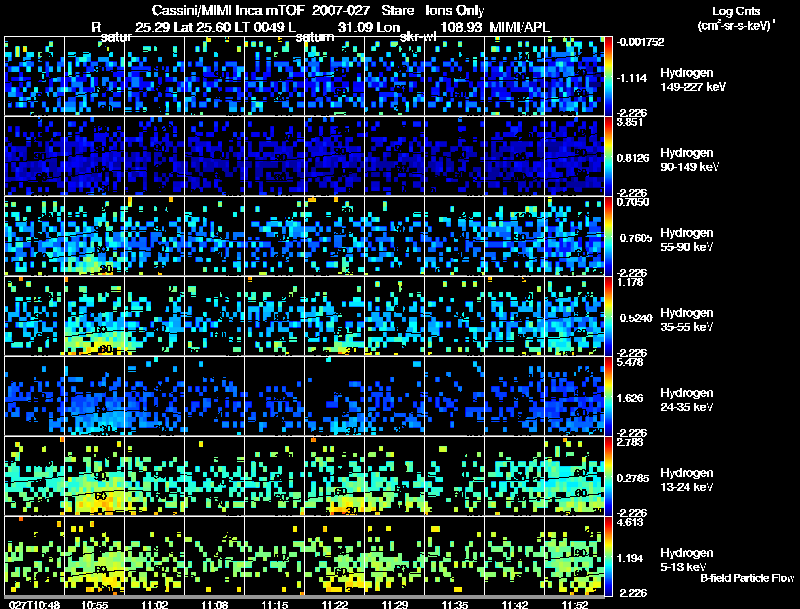This screenshot has height=609, width=800.
Task: Click the 4.613 scale value
Action: [630, 522]
